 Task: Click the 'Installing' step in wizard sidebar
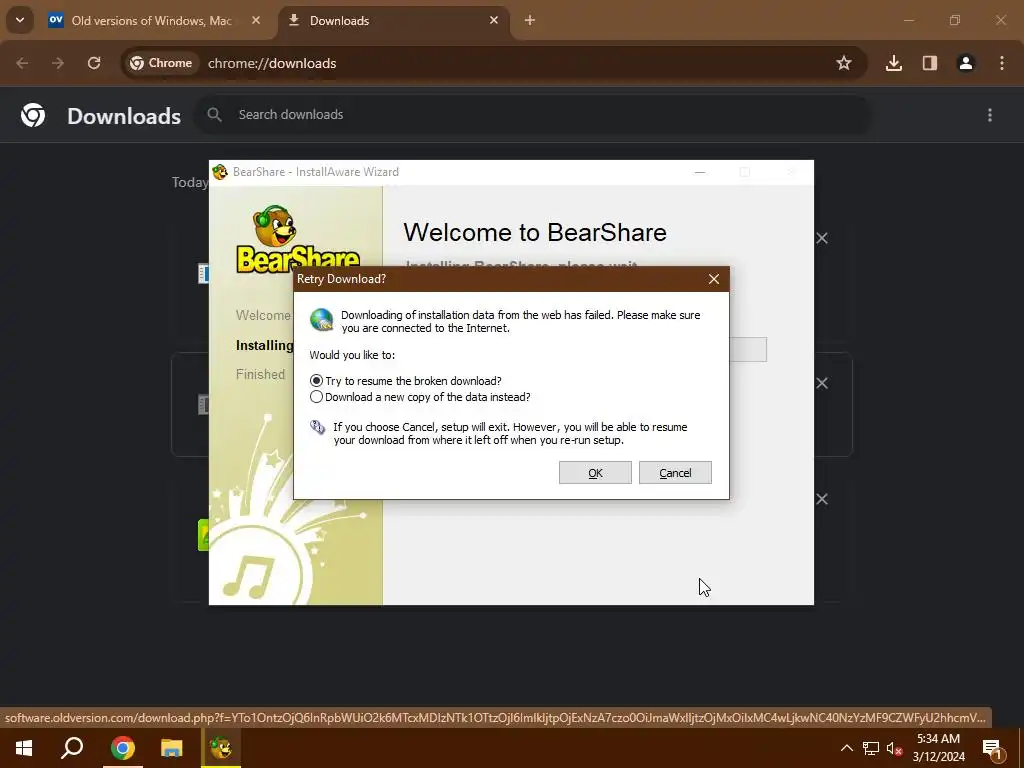(x=264, y=345)
